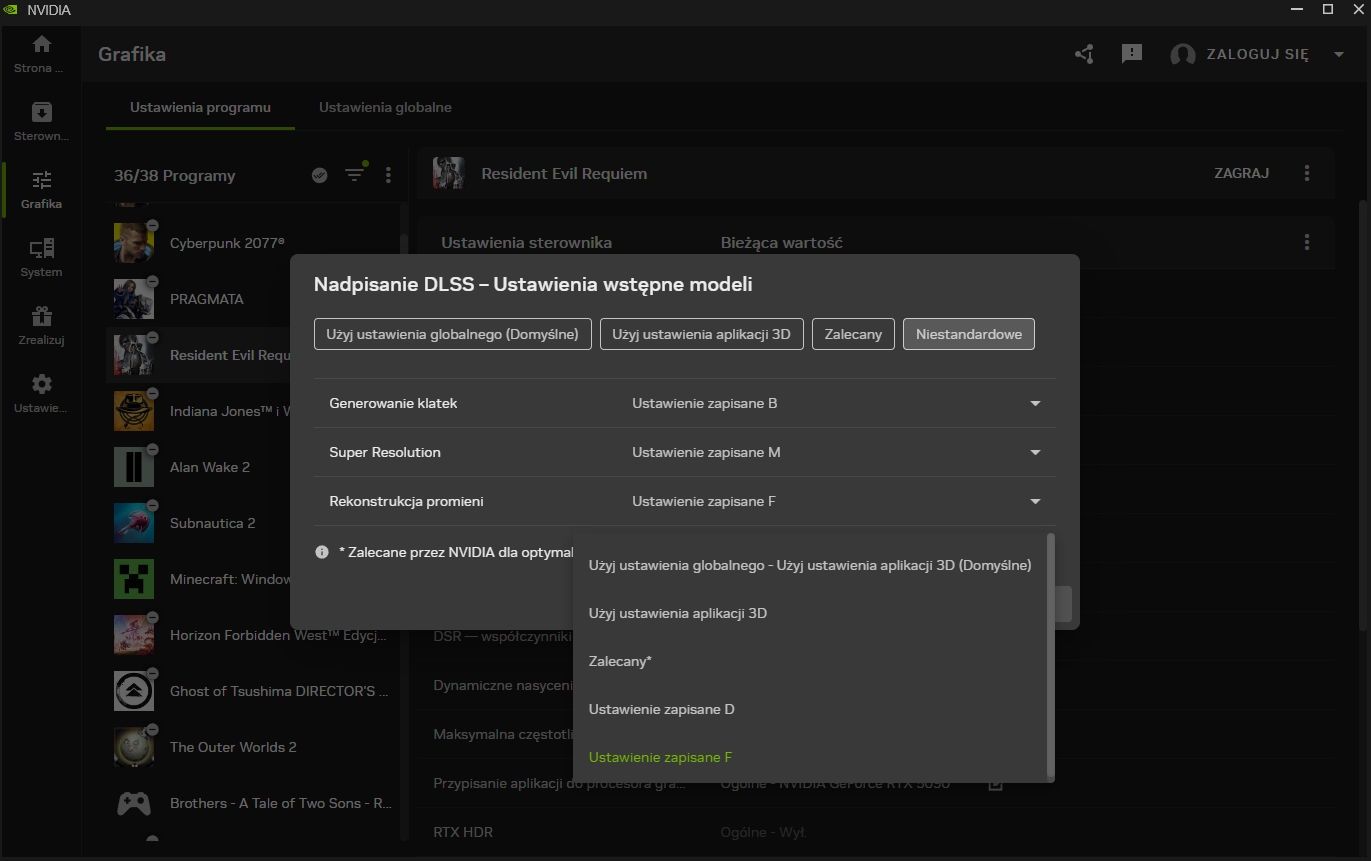Open the three-dot menu in the Bieżąca wartość row

(1307, 242)
